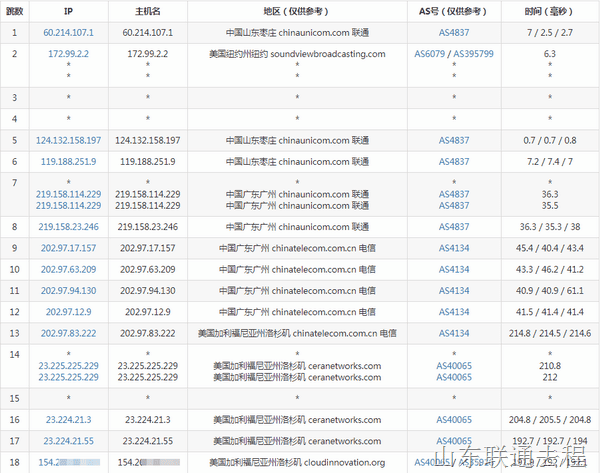Select the time value '45.4 / 40.4 / 43.4'
Viewport: 600px width, 473px height.
click(x=550, y=248)
